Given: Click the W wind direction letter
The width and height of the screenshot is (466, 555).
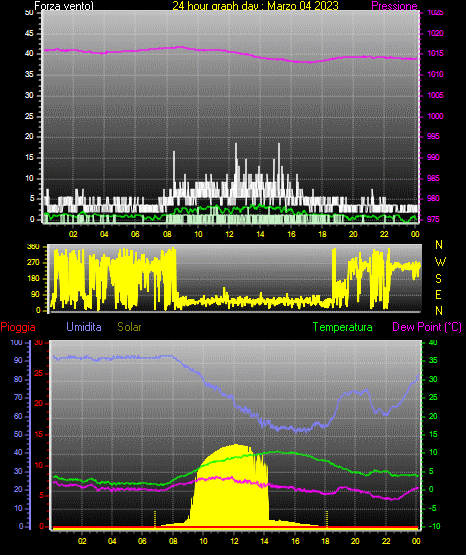Looking at the screenshot, I should click(x=440, y=262).
